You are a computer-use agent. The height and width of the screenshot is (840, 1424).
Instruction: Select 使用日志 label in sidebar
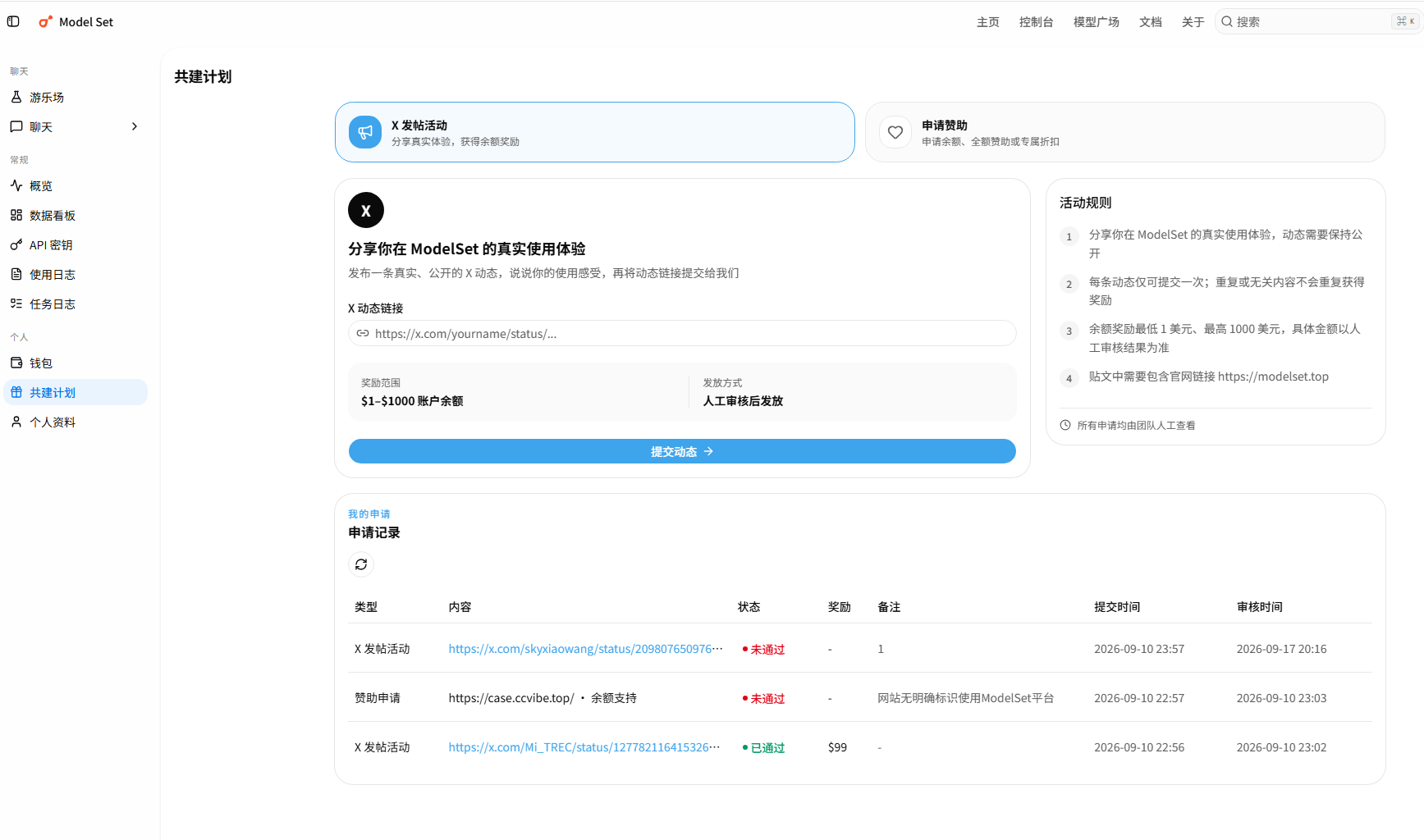tap(53, 274)
